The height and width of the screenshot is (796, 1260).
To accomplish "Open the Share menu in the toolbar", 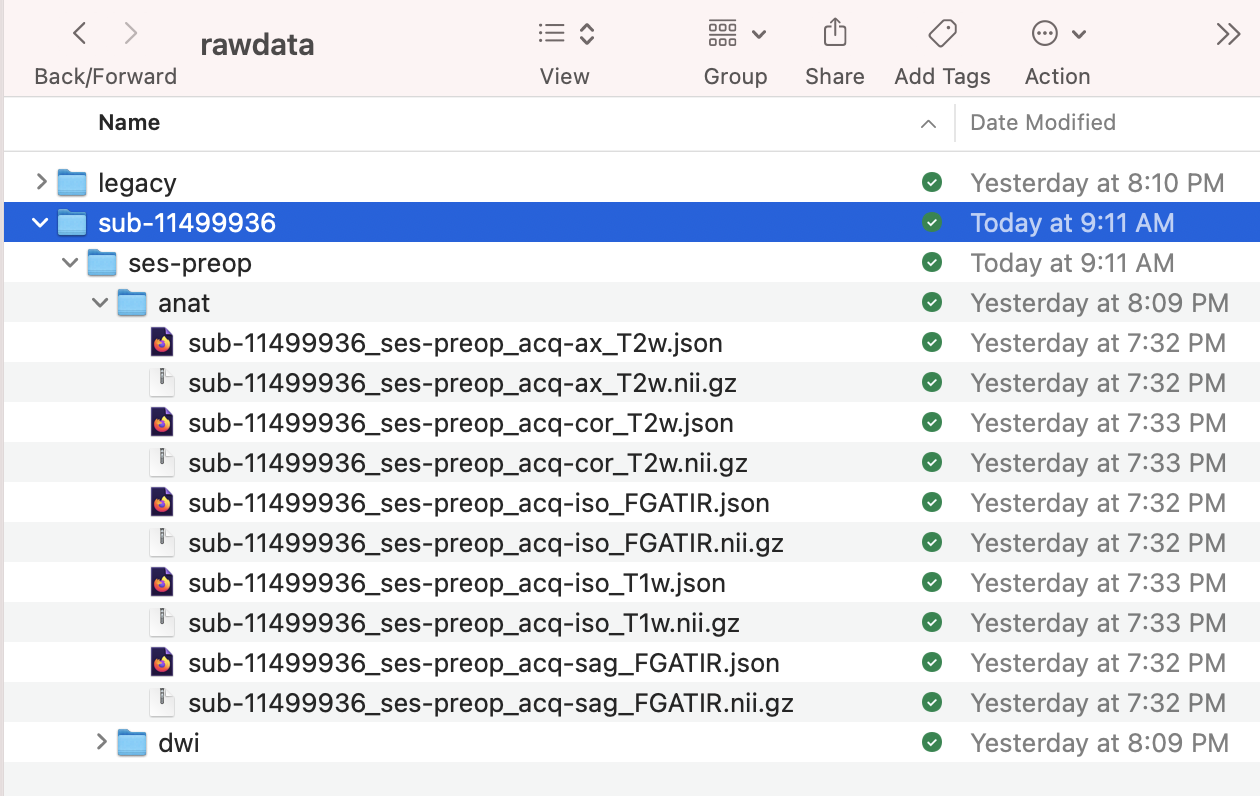I will click(x=835, y=33).
